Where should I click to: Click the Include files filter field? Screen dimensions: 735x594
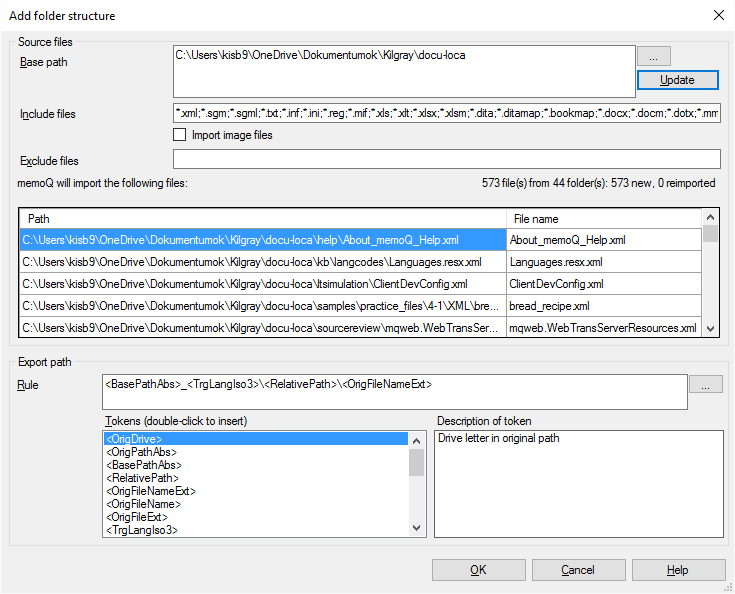tap(446, 113)
